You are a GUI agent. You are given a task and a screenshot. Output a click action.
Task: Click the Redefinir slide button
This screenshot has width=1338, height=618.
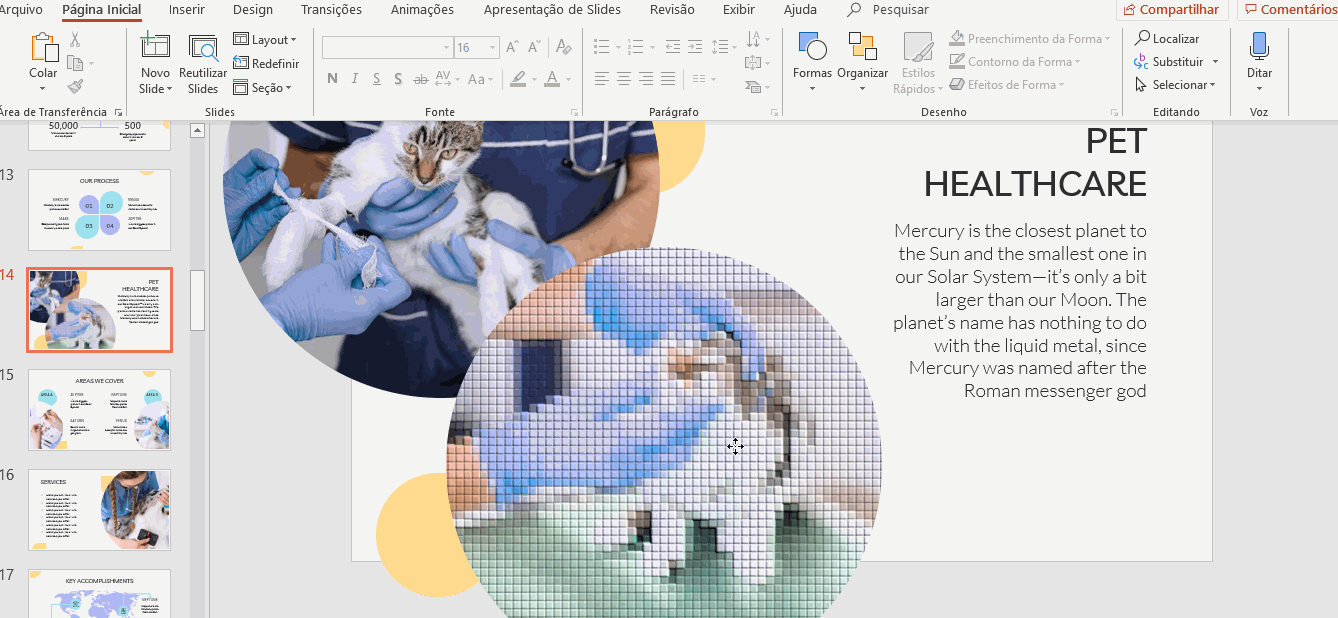pos(266,63)
